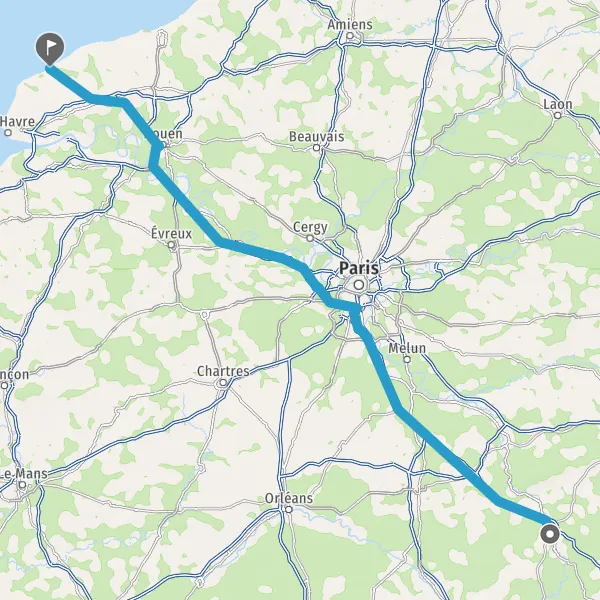The height and width of the screenshot is (600, 600).
Task: Click the Beauvais label text
Action: (316, 136)
